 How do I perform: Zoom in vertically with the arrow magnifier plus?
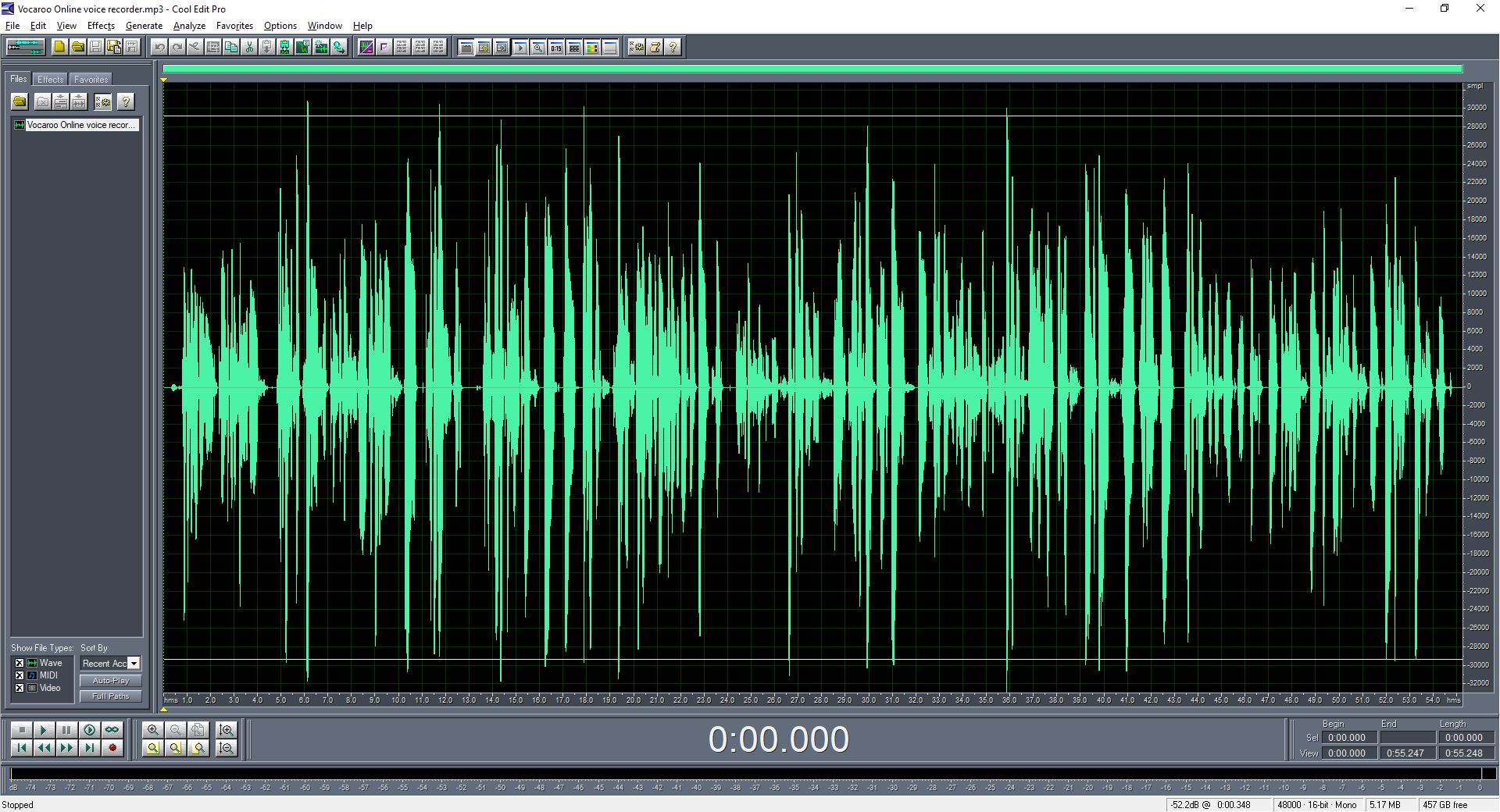point(227,730)
